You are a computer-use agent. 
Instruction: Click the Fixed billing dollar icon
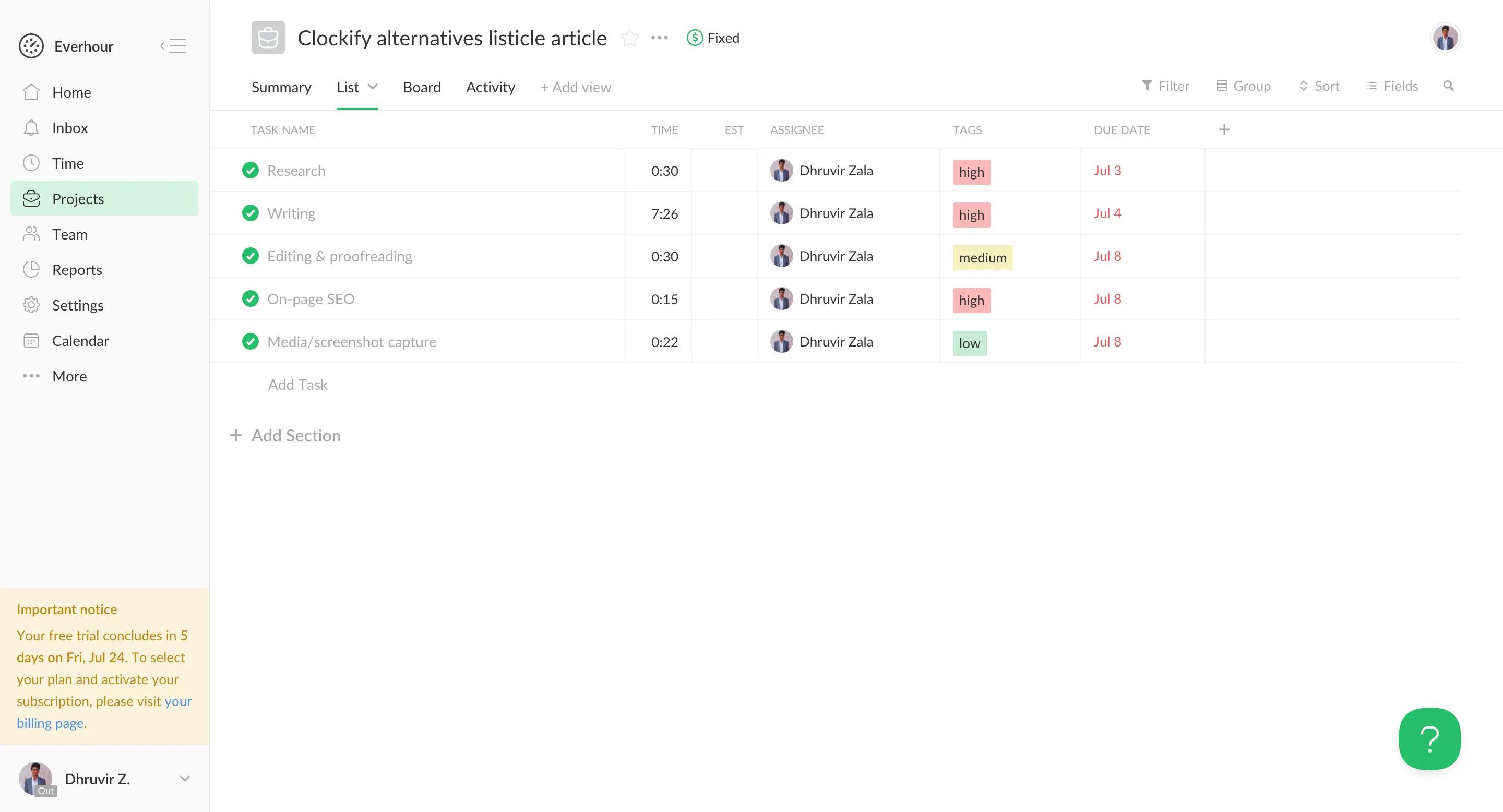694,38
